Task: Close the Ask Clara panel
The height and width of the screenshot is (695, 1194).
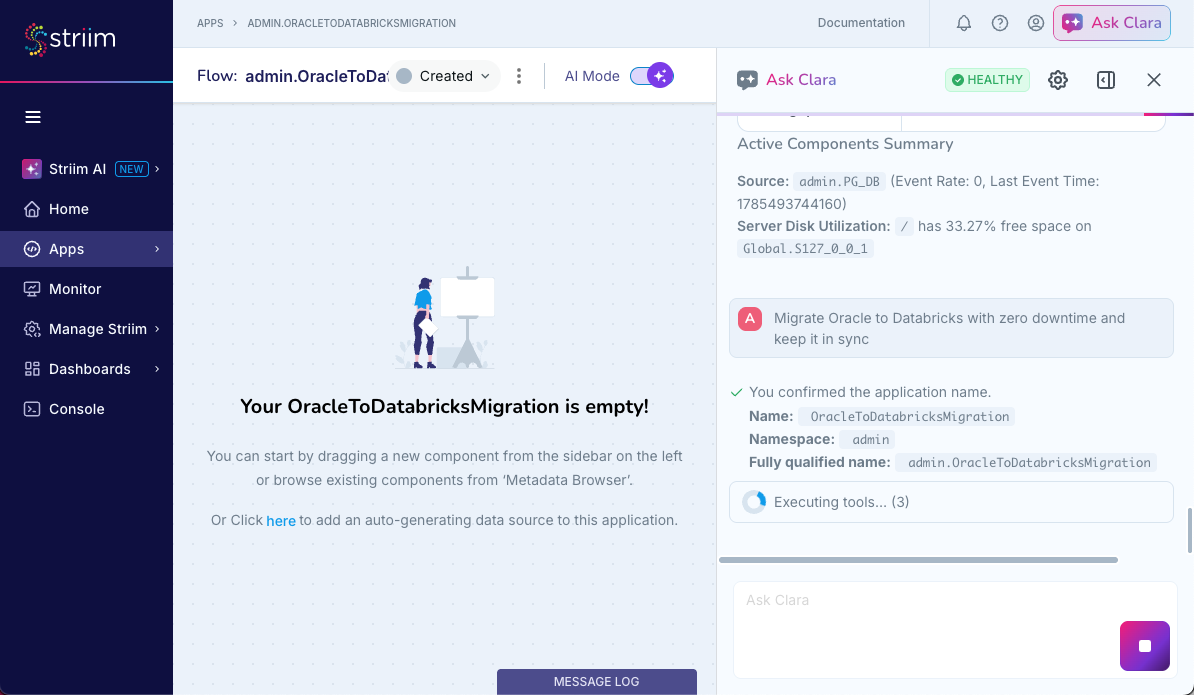Action: (x=1154, y=80)
